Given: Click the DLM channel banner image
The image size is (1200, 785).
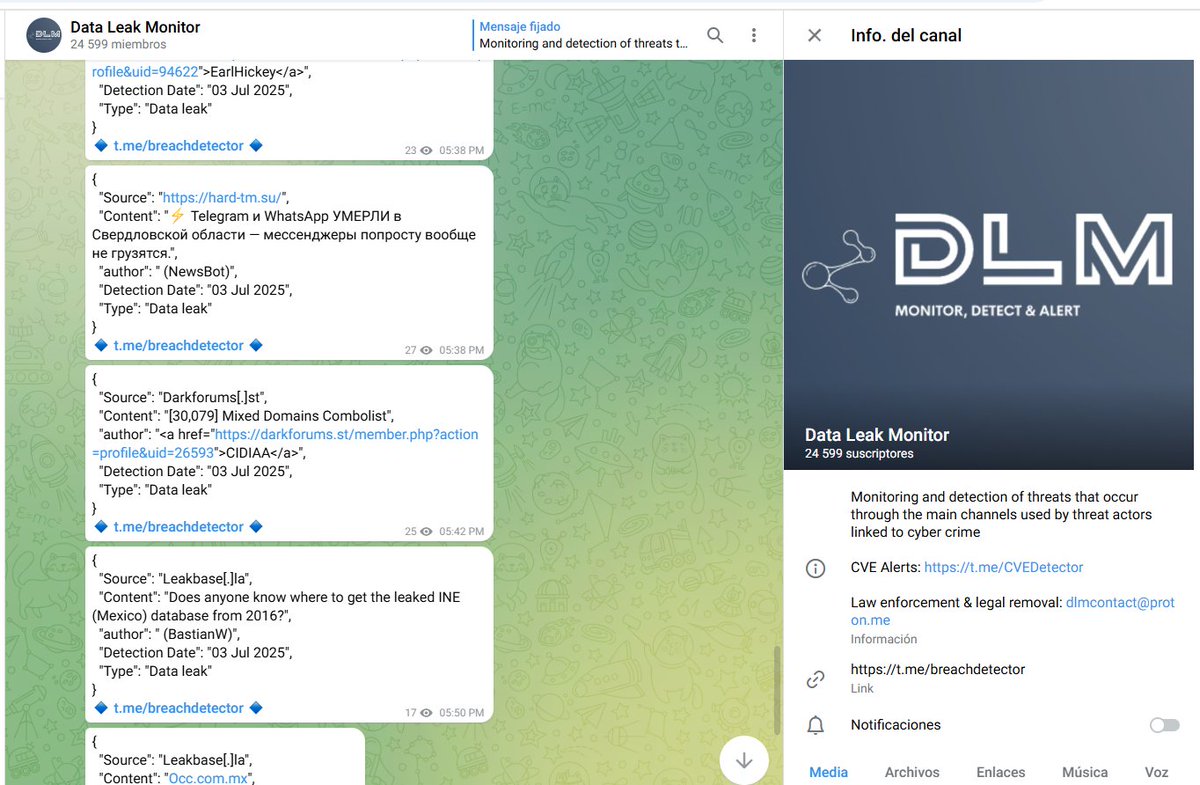Looking at the screenshot, I should point(991,264).
